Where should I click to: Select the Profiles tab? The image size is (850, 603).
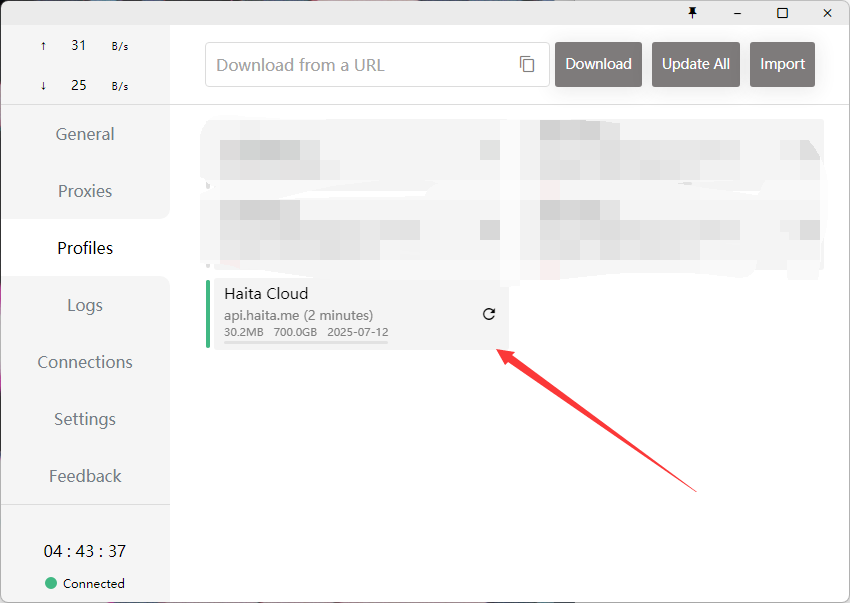coord(85,248)
